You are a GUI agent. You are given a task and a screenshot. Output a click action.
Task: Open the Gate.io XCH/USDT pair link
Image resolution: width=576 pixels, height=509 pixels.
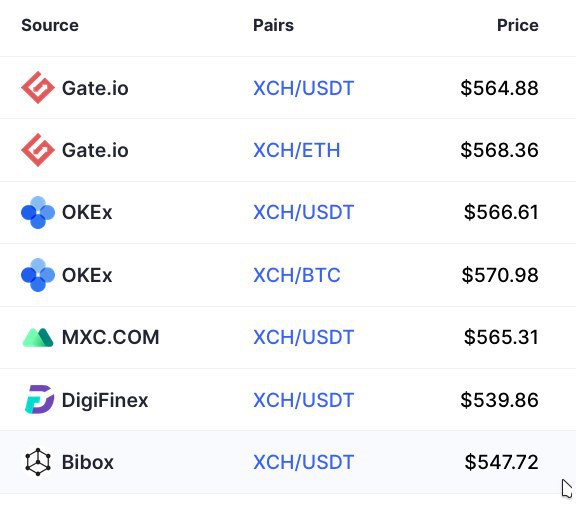click(303, 88)
